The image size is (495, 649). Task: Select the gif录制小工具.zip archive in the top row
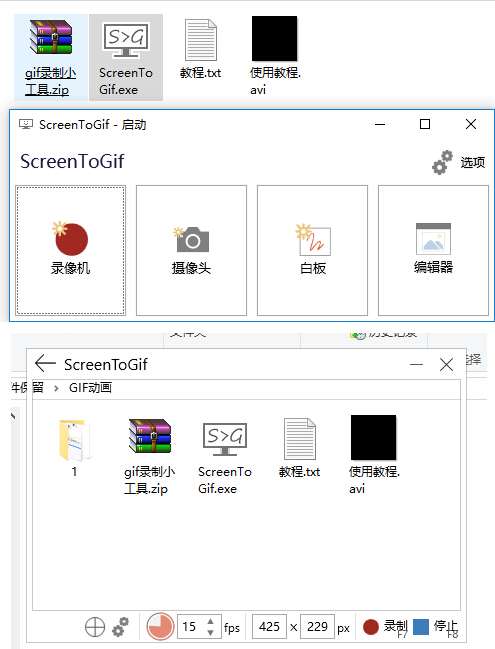(x=50, y=57)
